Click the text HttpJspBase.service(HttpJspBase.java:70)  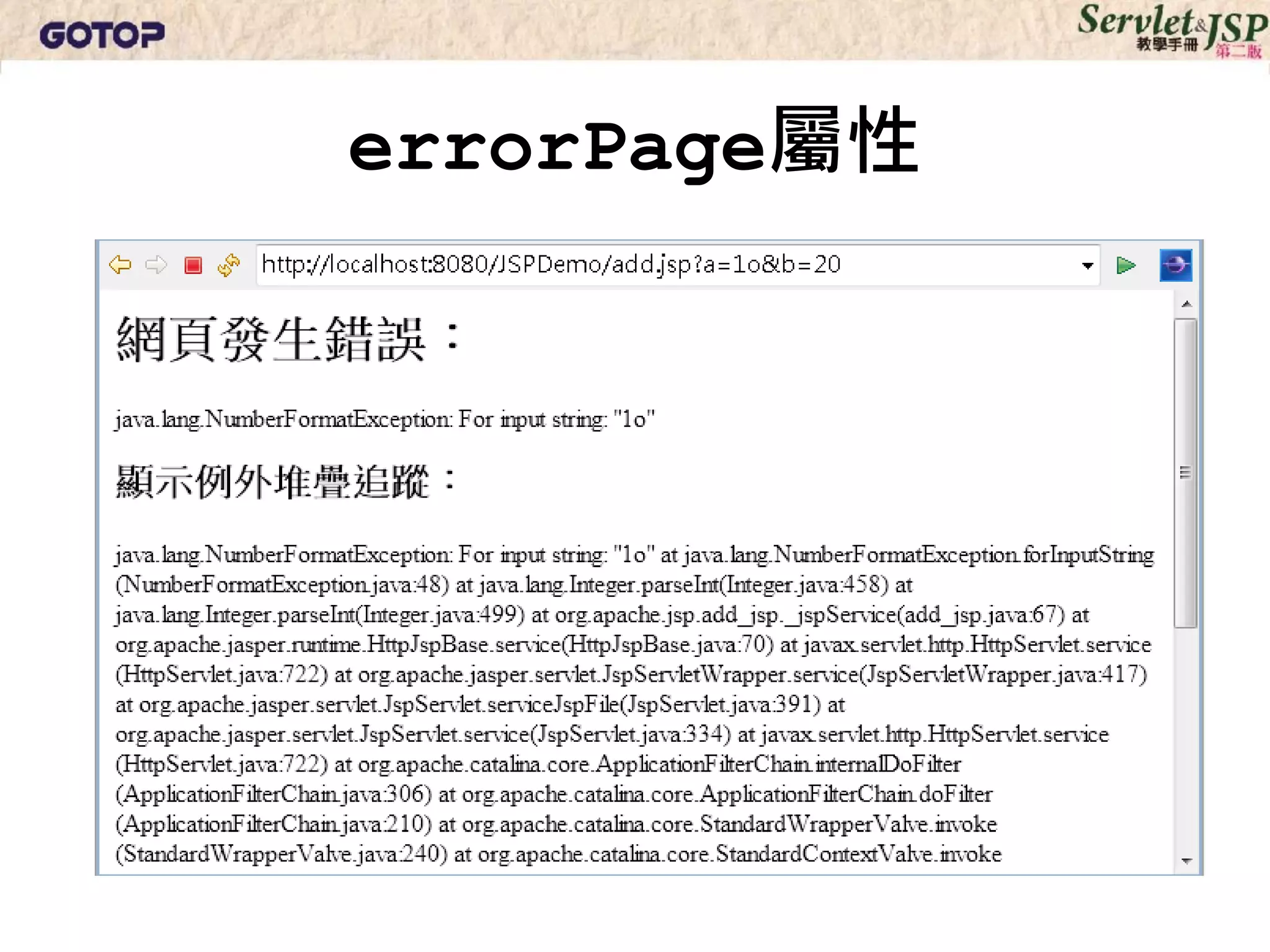[570, 645]
